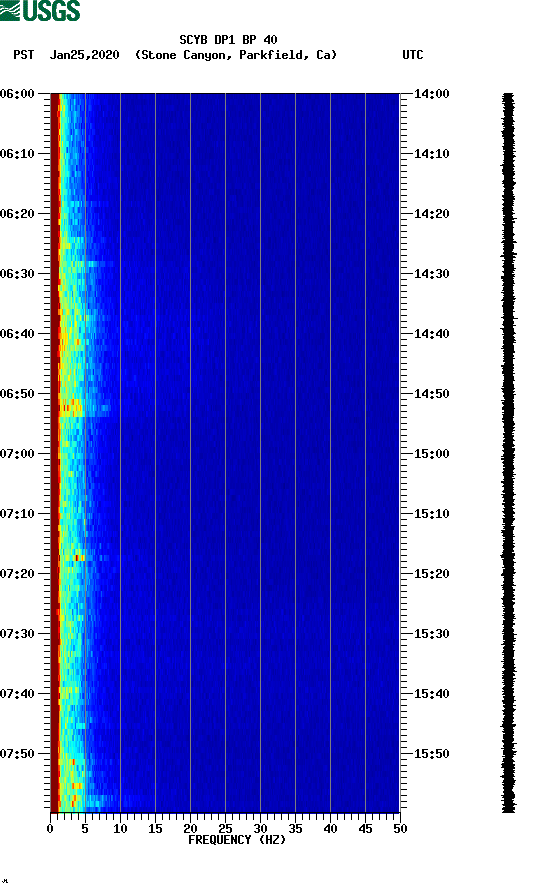Click the '14:50' UTC time label
This screenshot has height=892, width=552.
pos(431,394)
